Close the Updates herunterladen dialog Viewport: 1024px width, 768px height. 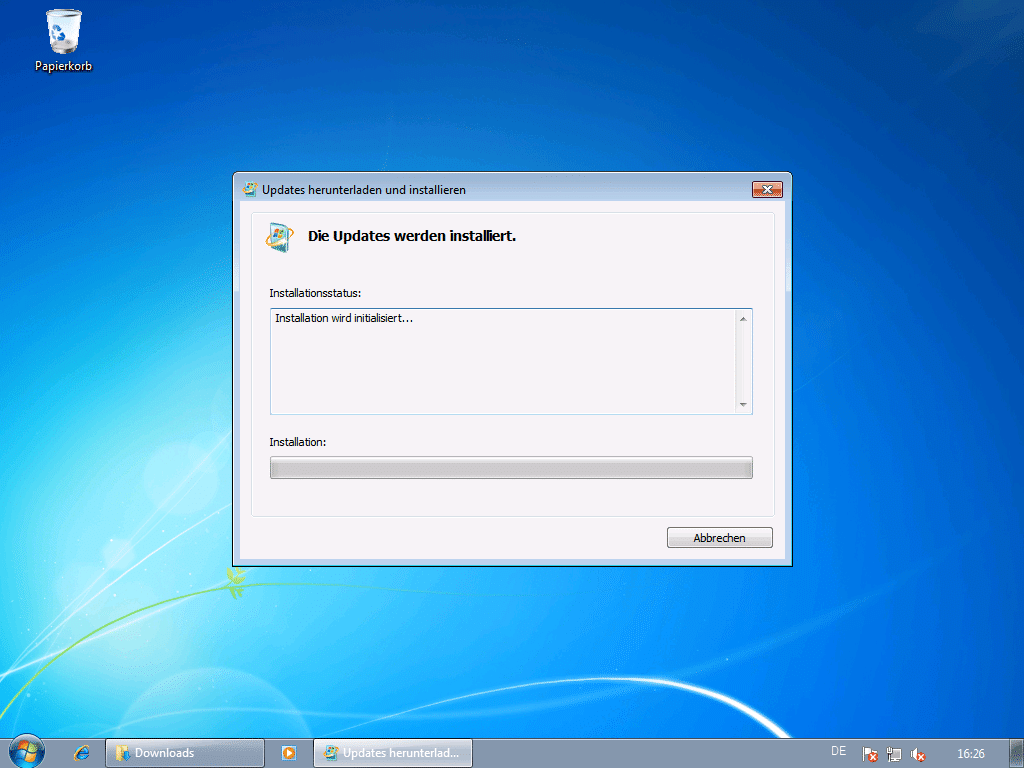tap(767, 189)
